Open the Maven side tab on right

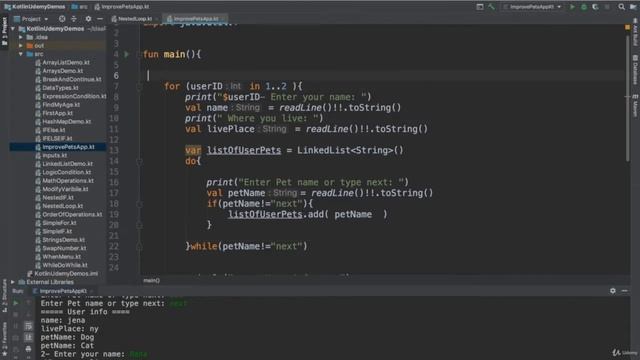click(x=636, y=106)
